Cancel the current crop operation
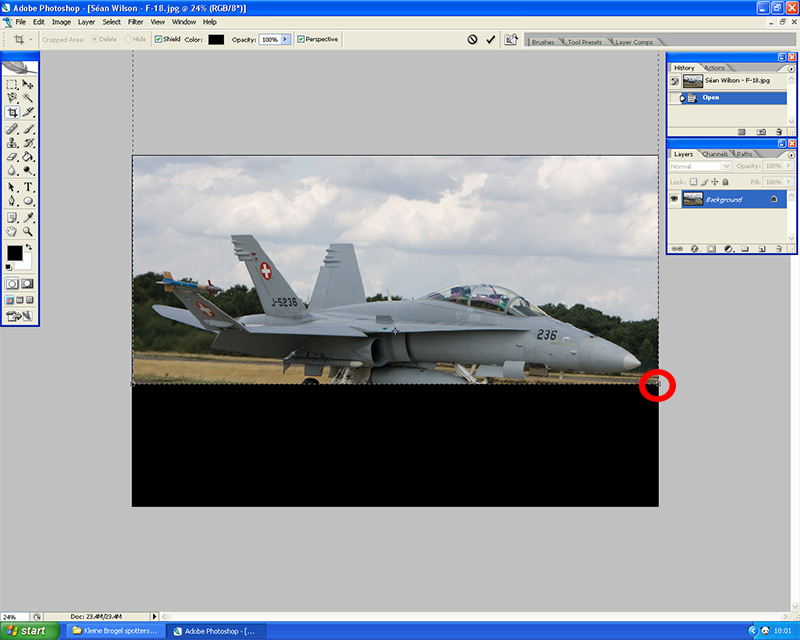This screenshot has height=640, width=800. tap(472, 39)
